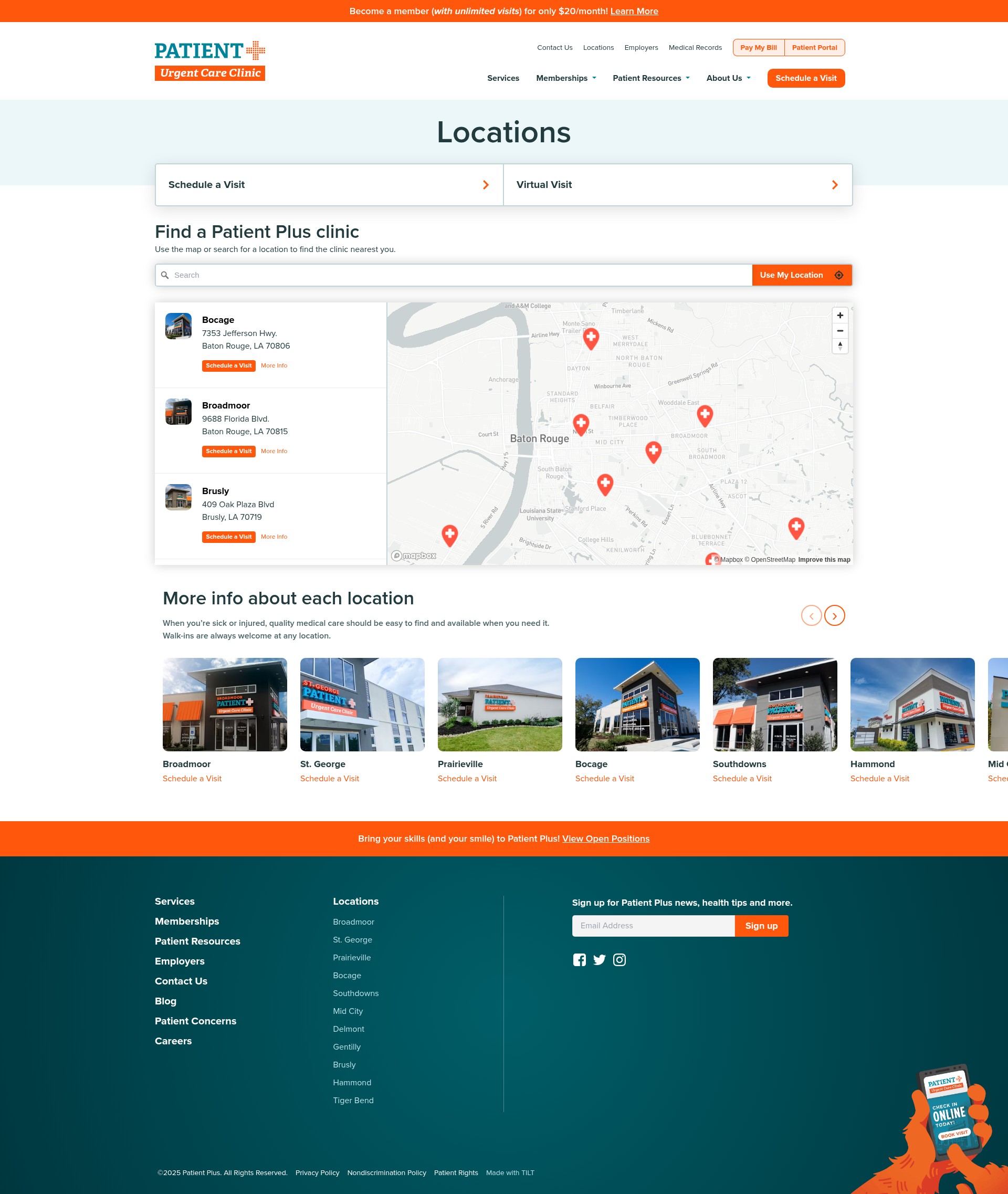Screen dimensions: 1008x1194
Task: Select the map pin beside Baton Rouge label
Action: [581, 425]
